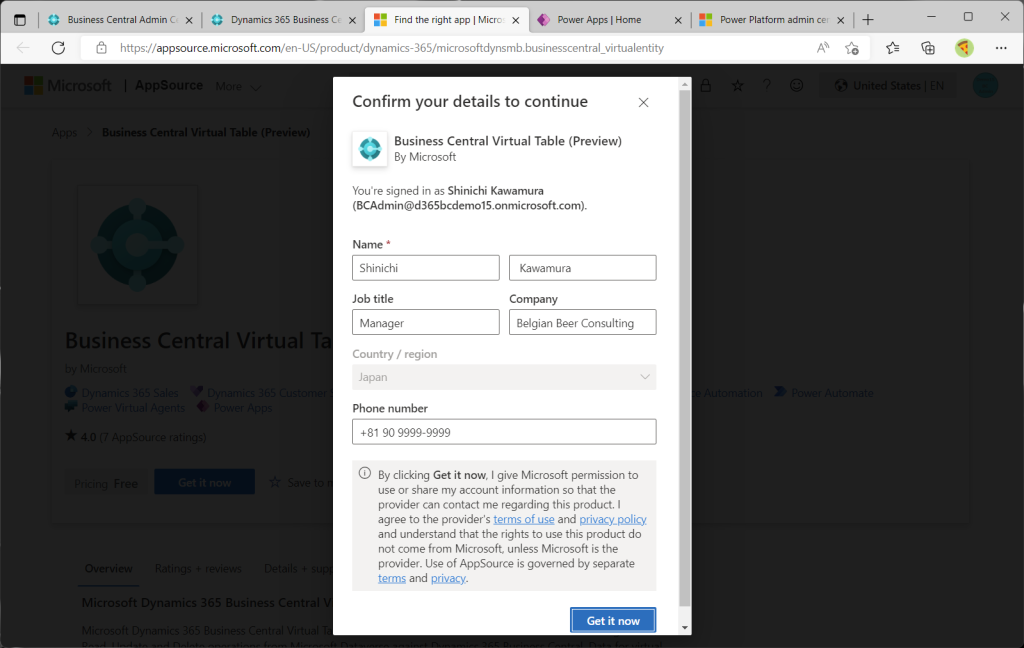Close the Power Platform admin center tab
Image resolution: width=1024 pixels, height=648 pixels.
(840, 20)
